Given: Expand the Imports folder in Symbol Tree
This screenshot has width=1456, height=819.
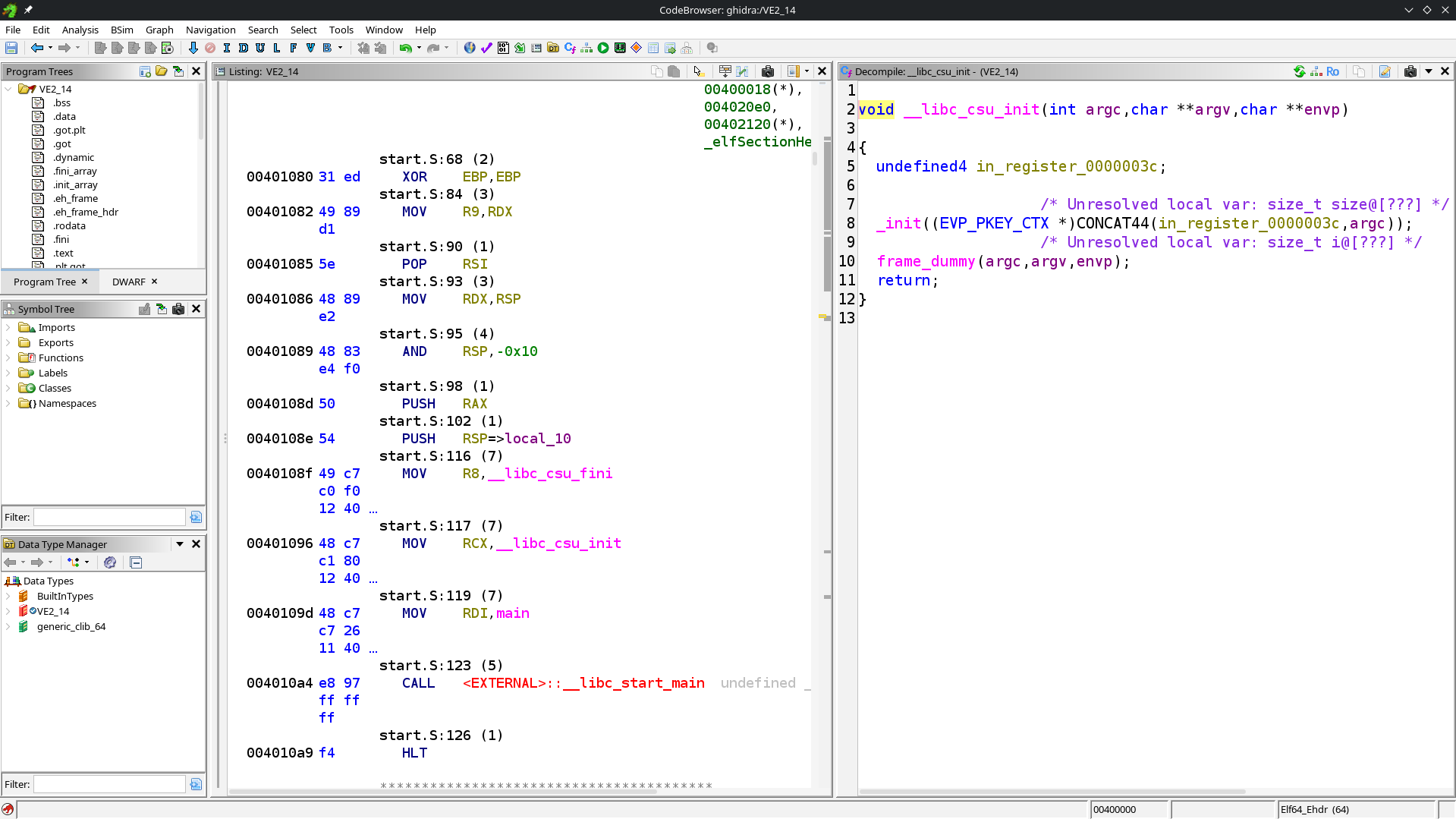Looking at the screenshot, I should pyautogui.click(x=8, y=327).
